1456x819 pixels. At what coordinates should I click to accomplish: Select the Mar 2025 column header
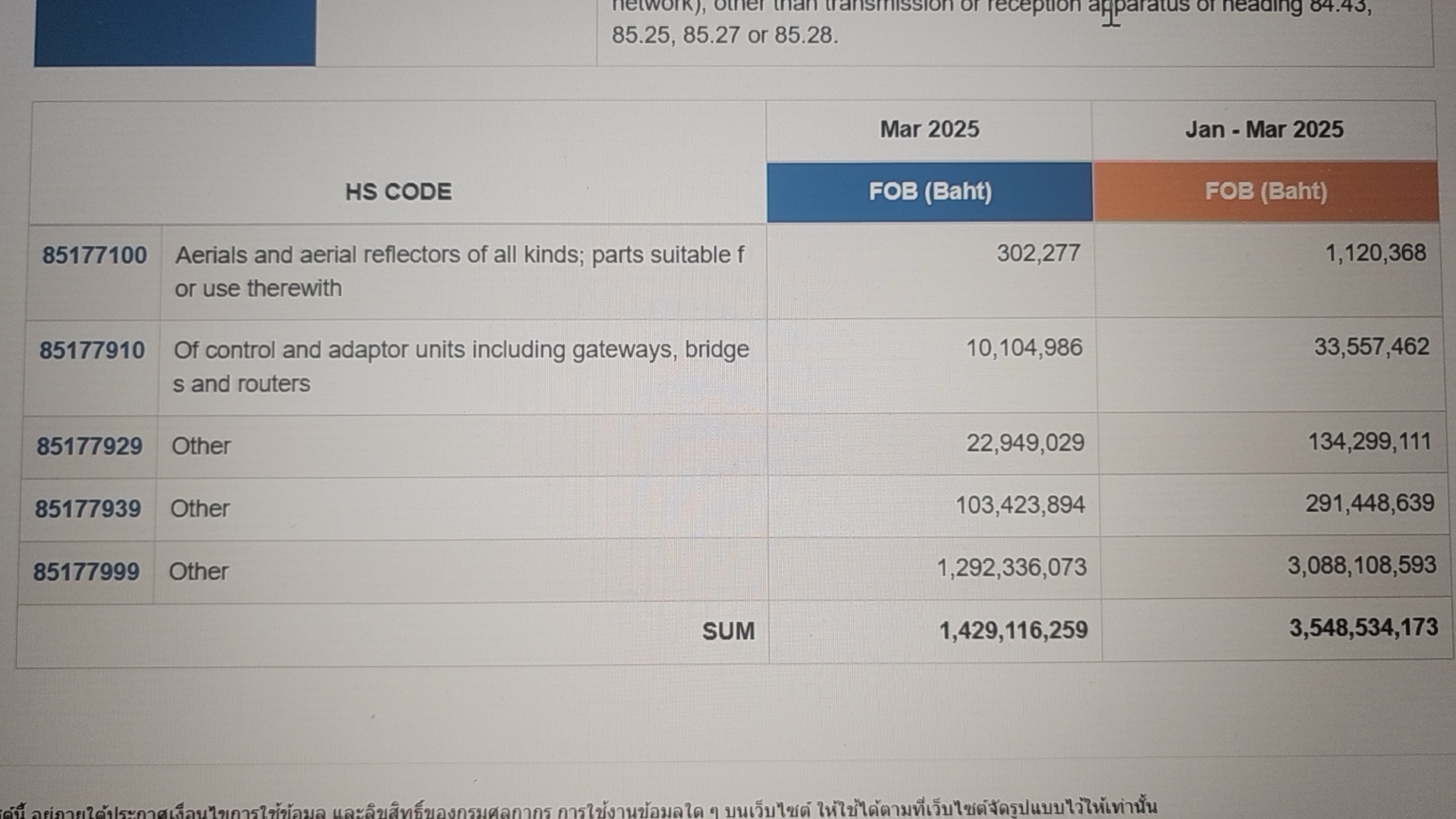coord(930,129)
